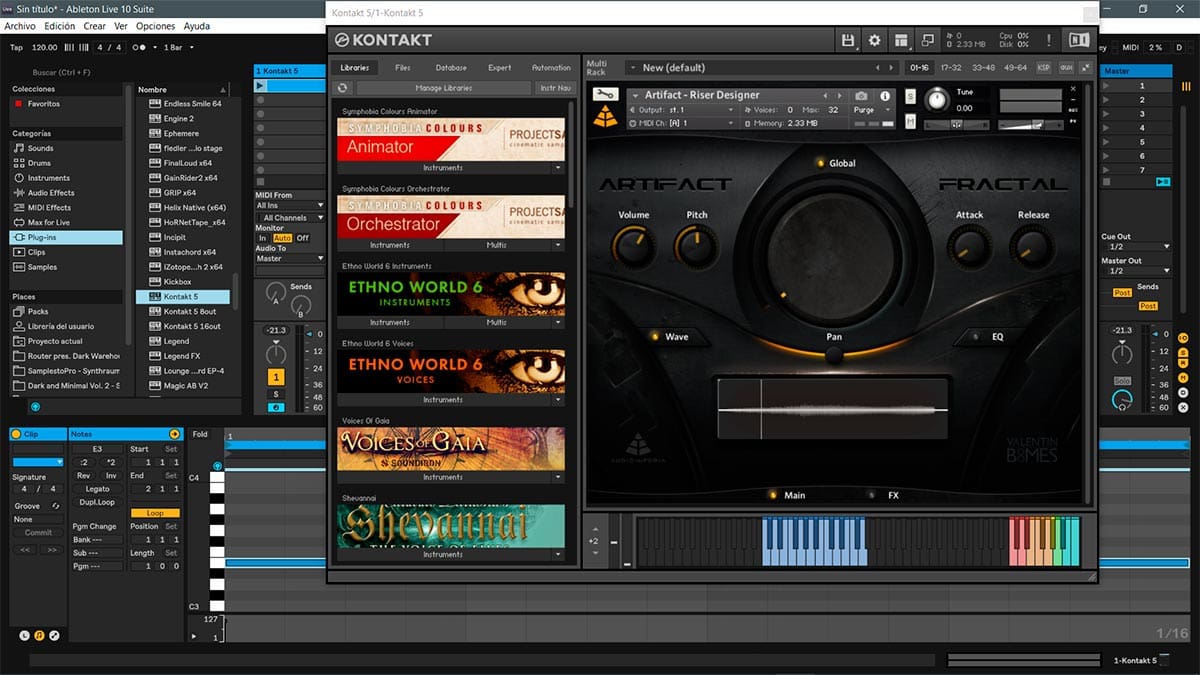
Task: Toggle AUX sends panel in Multi Rack
Action: click(1066, 67)
